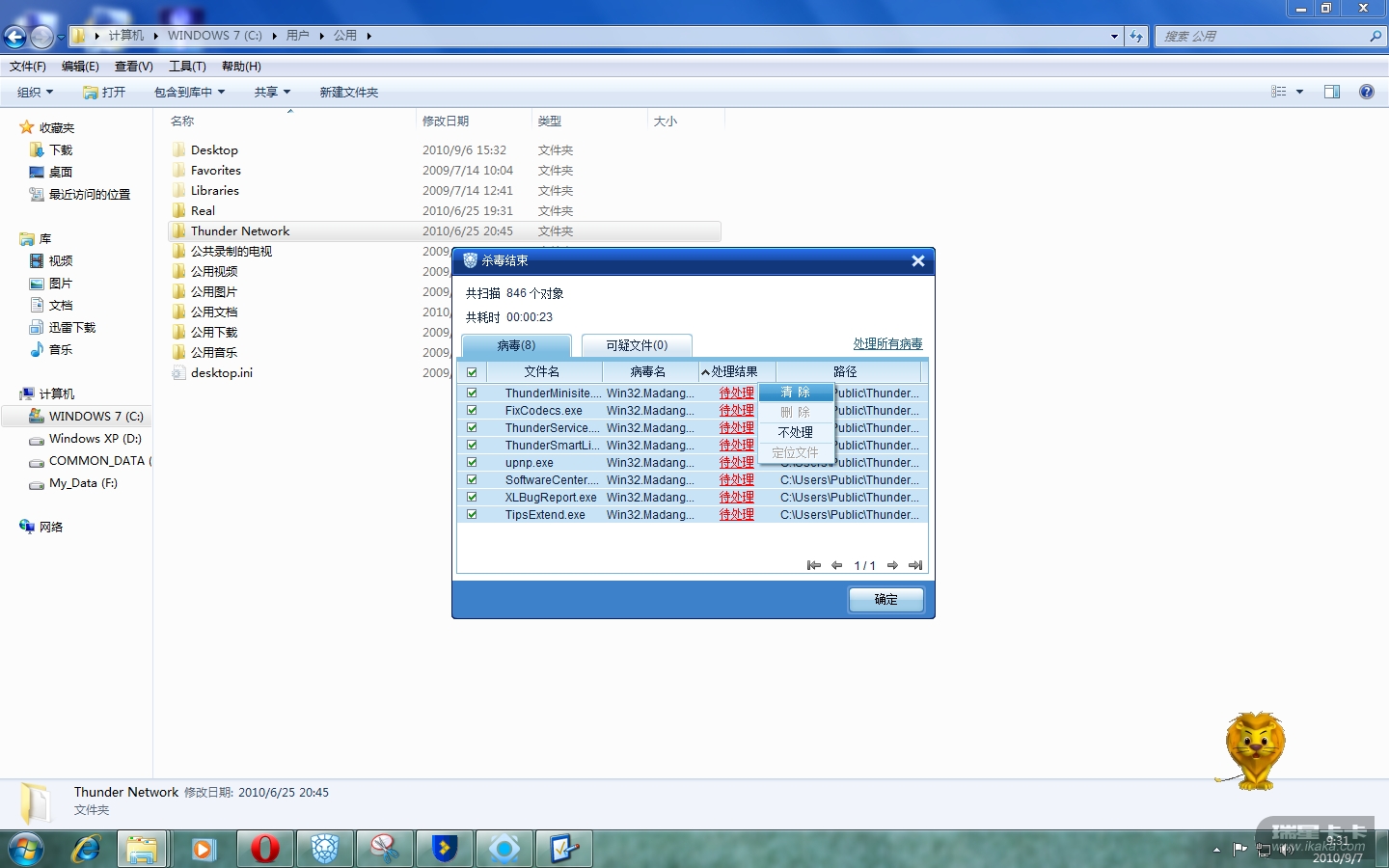
Task: Jump to the last results page
Action: click(x=915, y=565)
